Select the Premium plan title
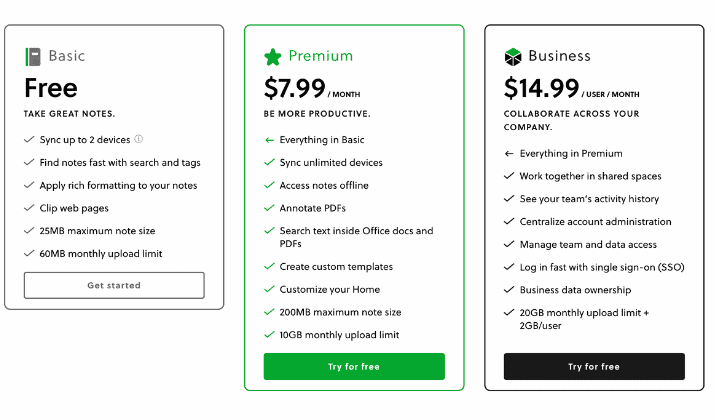 click(x=321, y=56)
